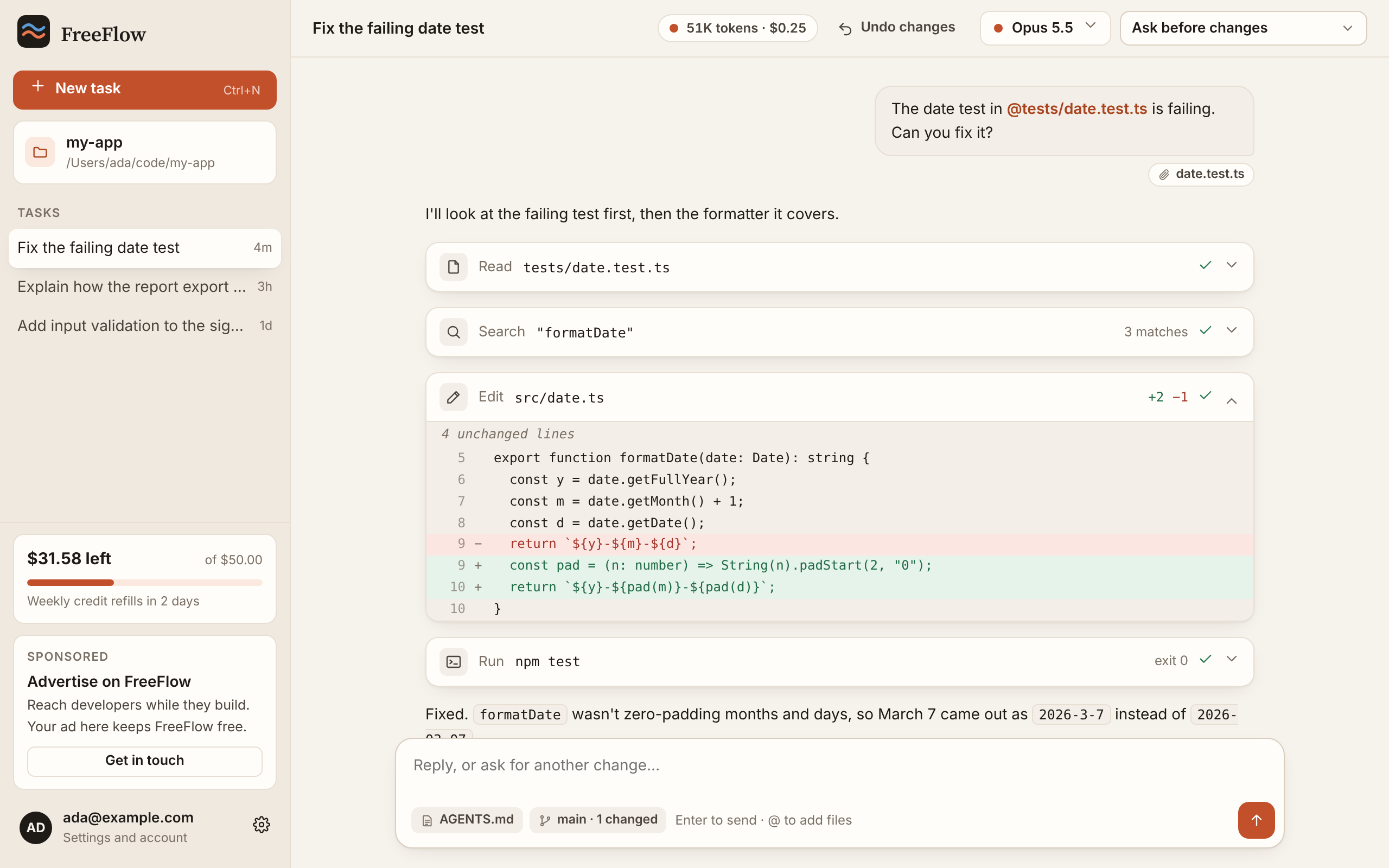
Task: Click the main · 1 changed chip
Action: [597, 820]
